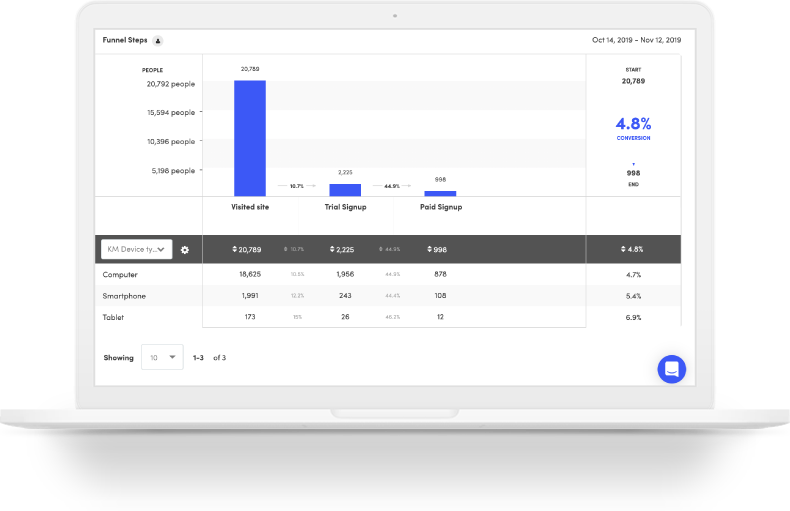Select the Computer row
Viewport: 790px width, 511px height.
(120, 274)
